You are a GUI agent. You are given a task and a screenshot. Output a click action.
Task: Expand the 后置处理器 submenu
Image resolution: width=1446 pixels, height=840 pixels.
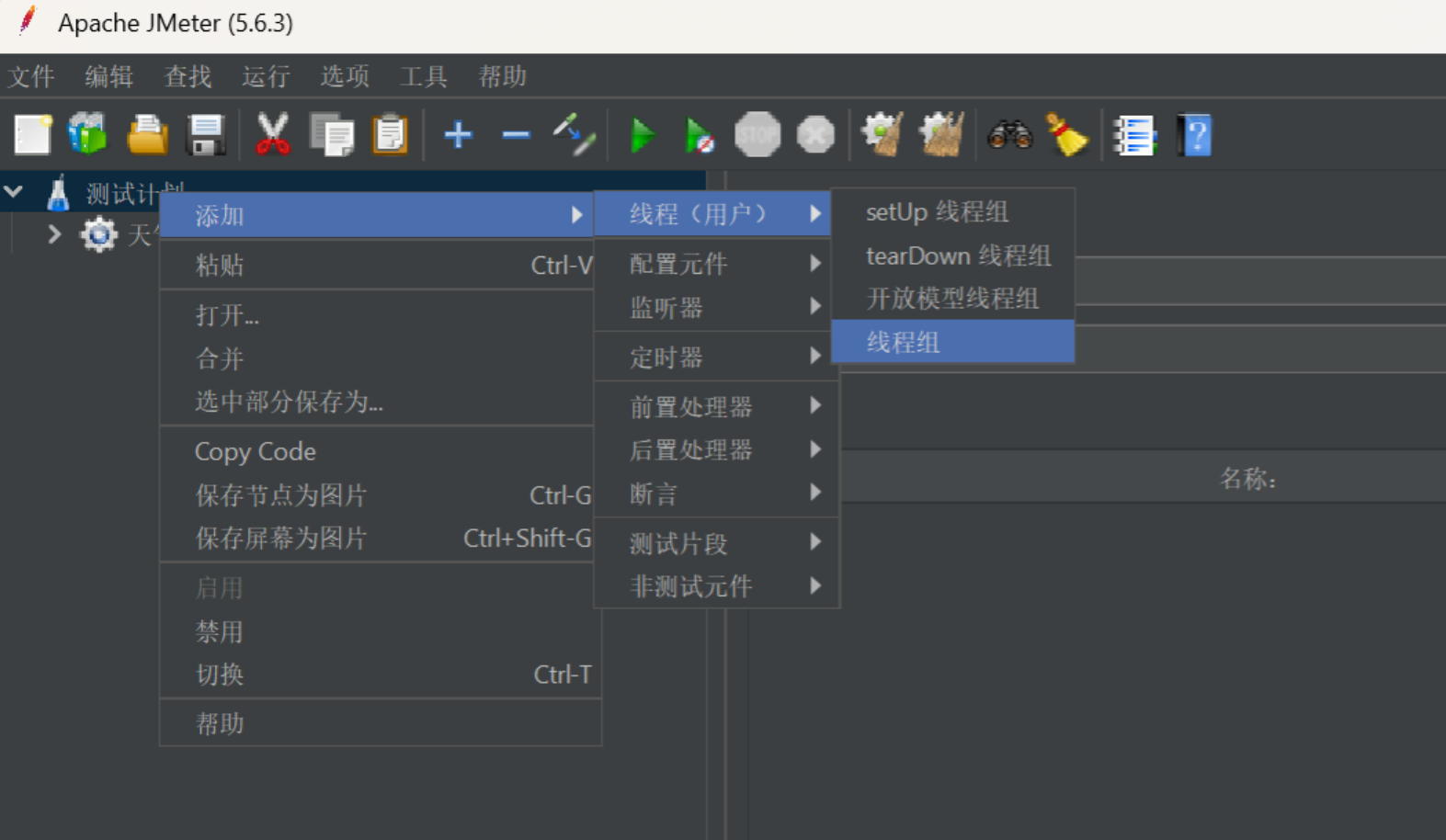[x=717, y=449]
